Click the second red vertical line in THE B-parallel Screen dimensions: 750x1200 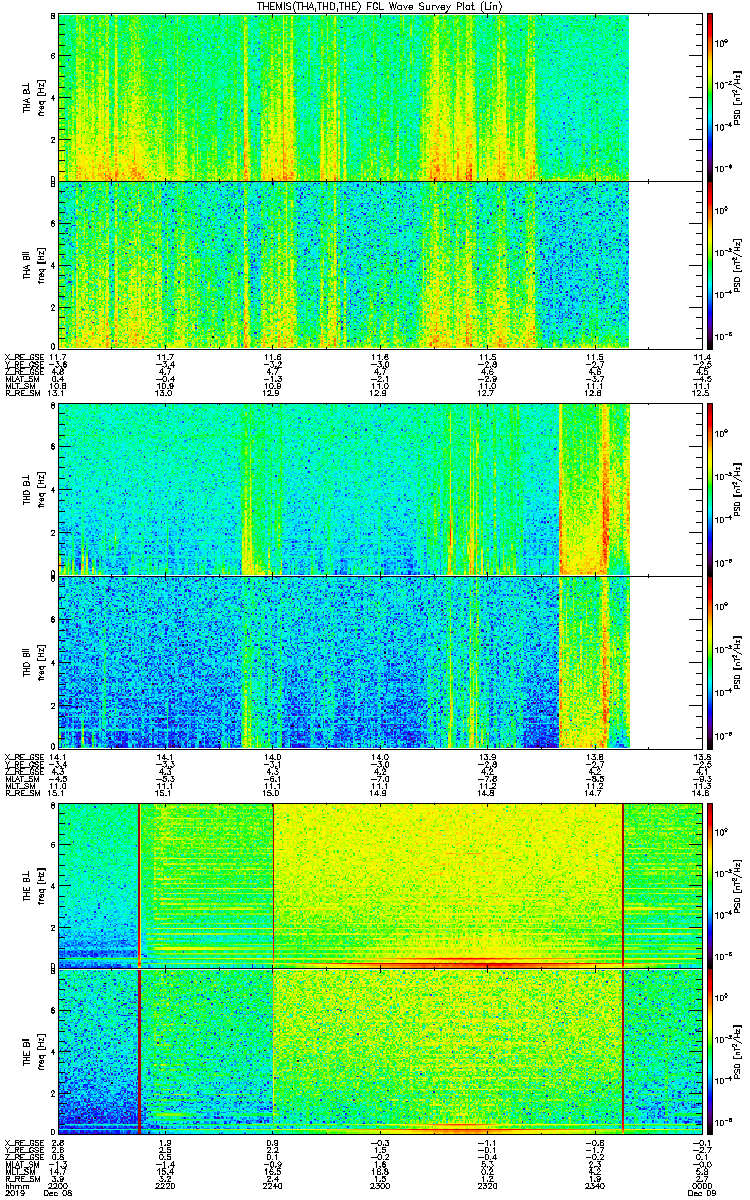point(623,1050)
